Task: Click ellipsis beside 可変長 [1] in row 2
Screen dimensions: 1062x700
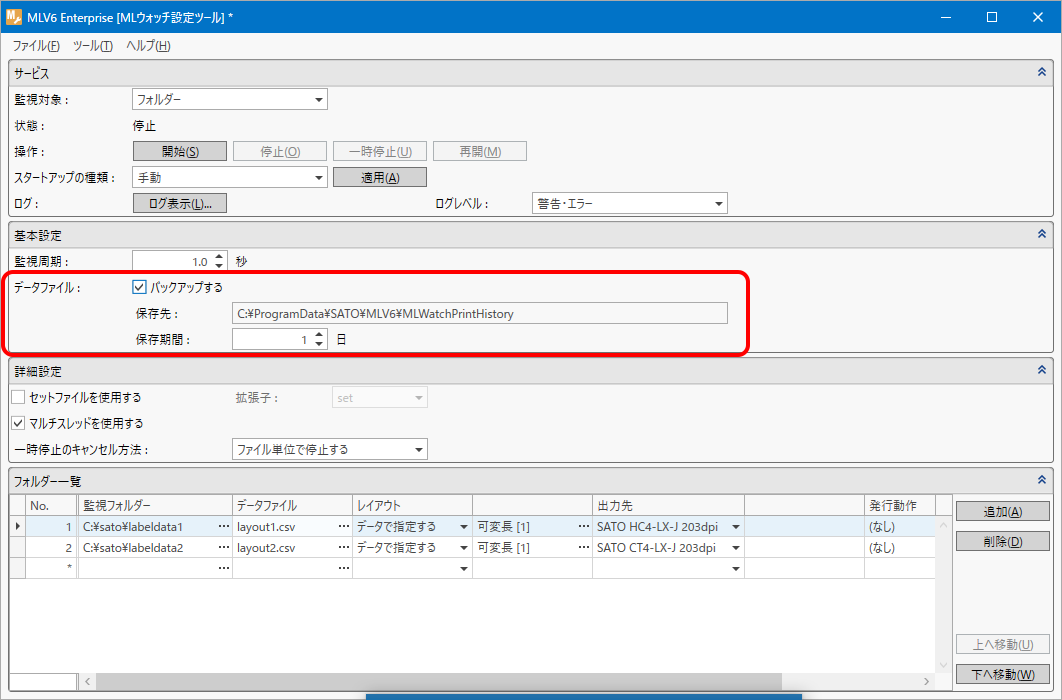Action: (583, 547)
